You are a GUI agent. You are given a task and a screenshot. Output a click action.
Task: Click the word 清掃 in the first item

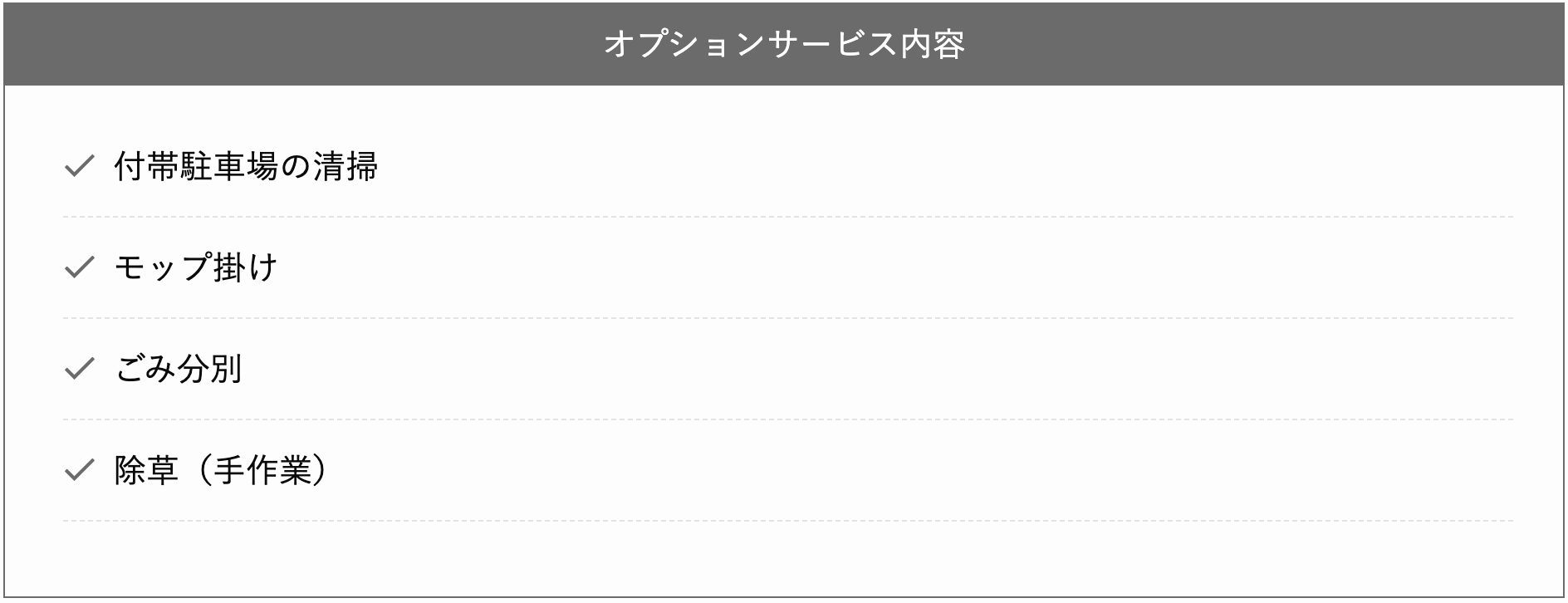[345, 167]
